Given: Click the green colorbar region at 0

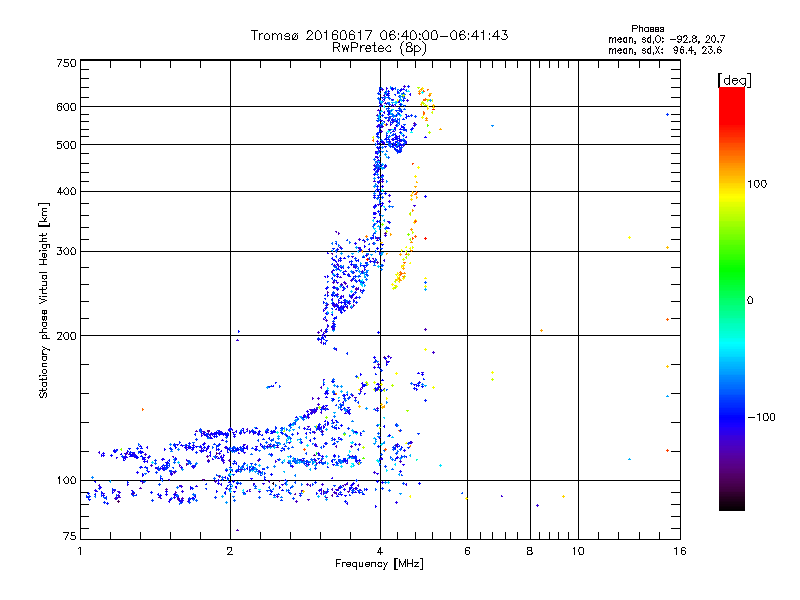Looking at the screenshot, I should (x=732, y=301).
